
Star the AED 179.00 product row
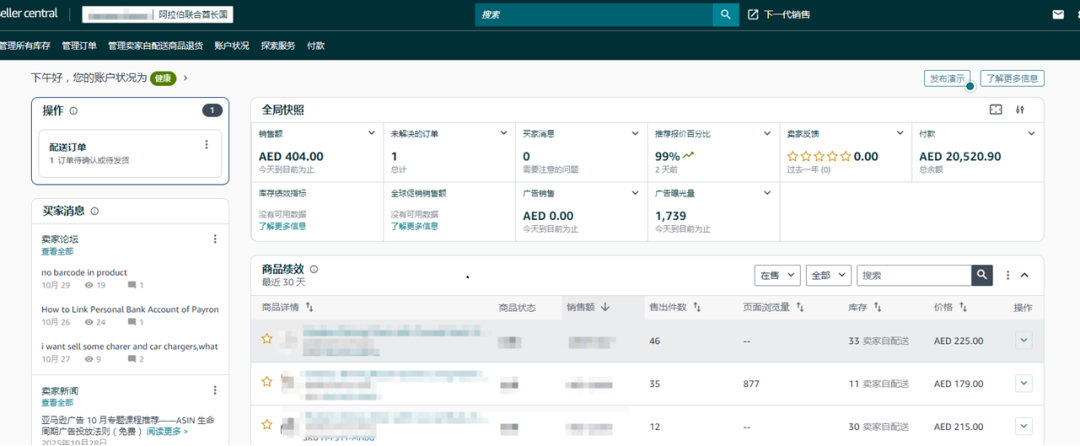coord(267,381)
